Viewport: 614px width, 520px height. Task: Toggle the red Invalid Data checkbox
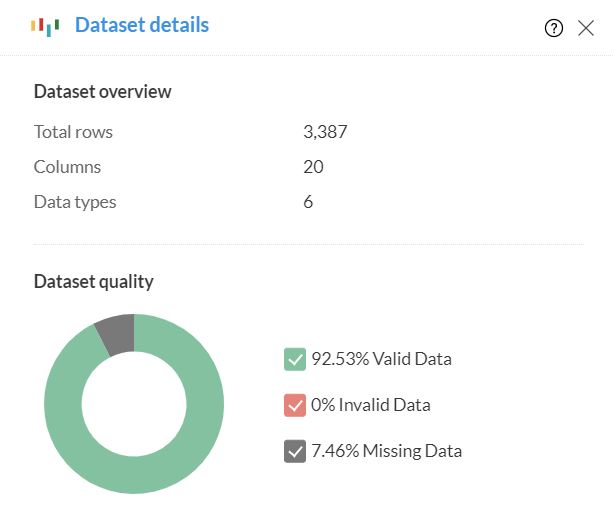[x=294, y=405]
